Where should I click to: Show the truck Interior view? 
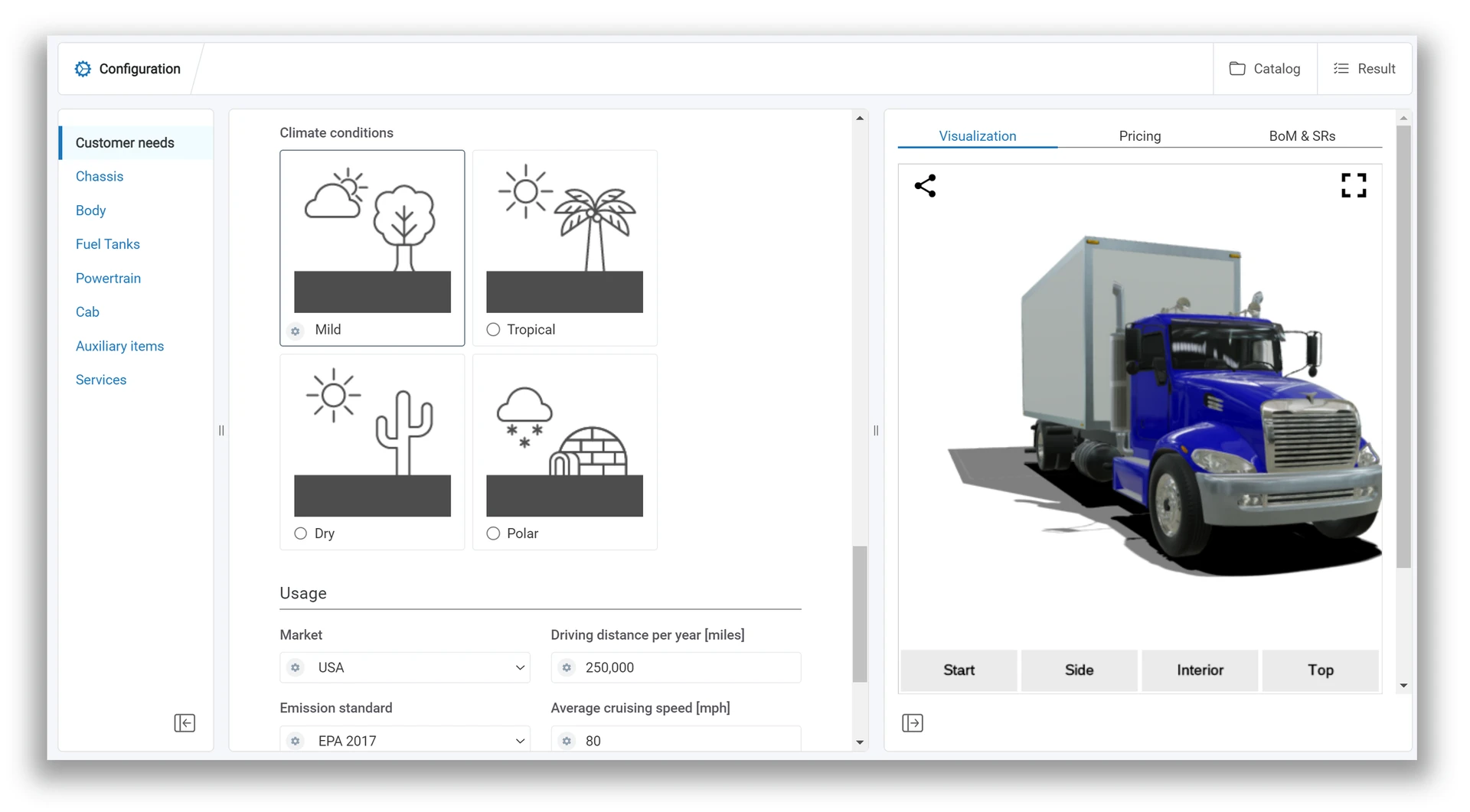tap(1199, 670)
